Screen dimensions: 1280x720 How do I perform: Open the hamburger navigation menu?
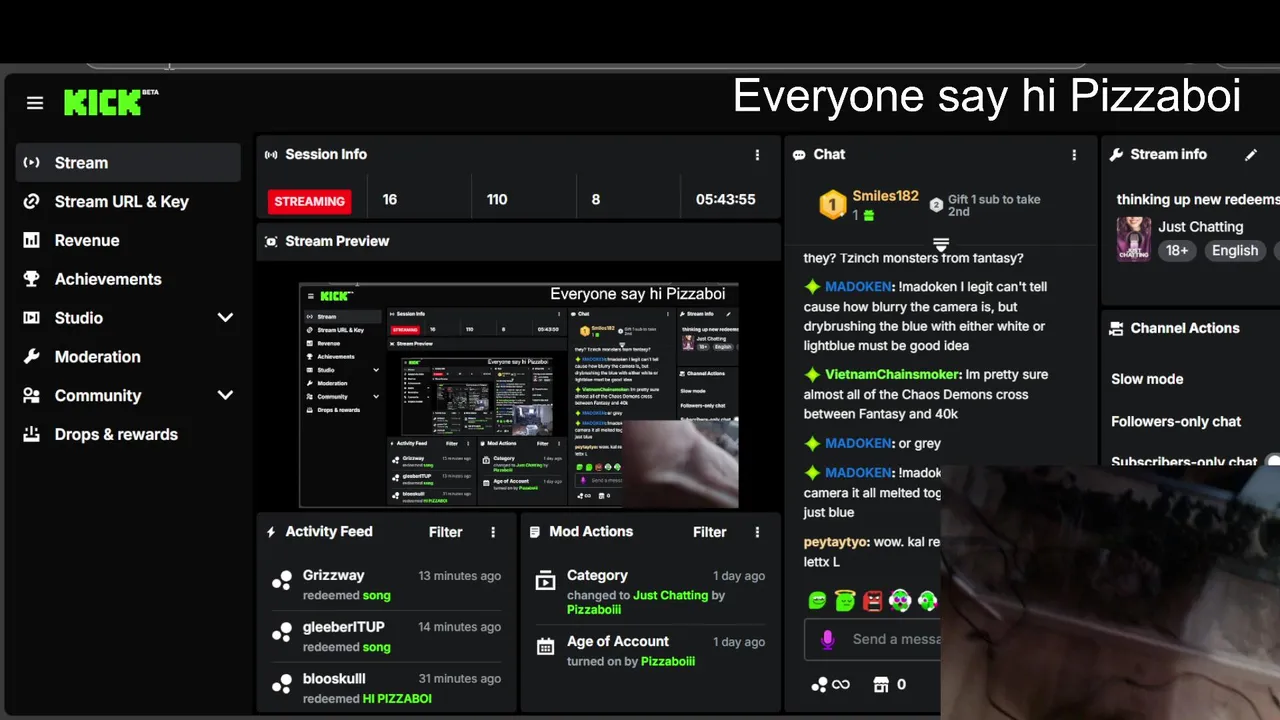tap(35, 103)
